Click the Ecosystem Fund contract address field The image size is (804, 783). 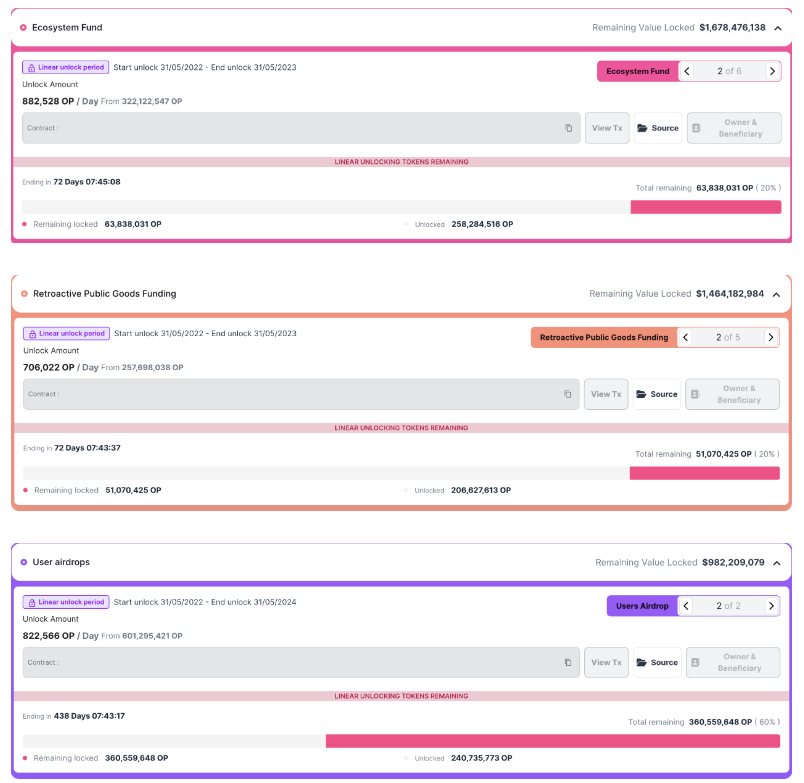tap(301, 128)
